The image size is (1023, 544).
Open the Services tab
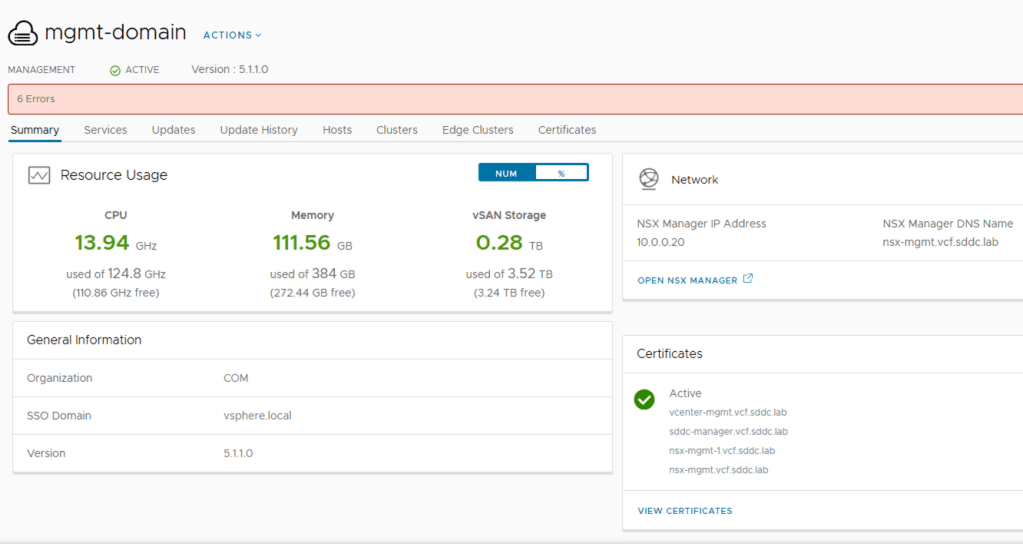point(105,130)
